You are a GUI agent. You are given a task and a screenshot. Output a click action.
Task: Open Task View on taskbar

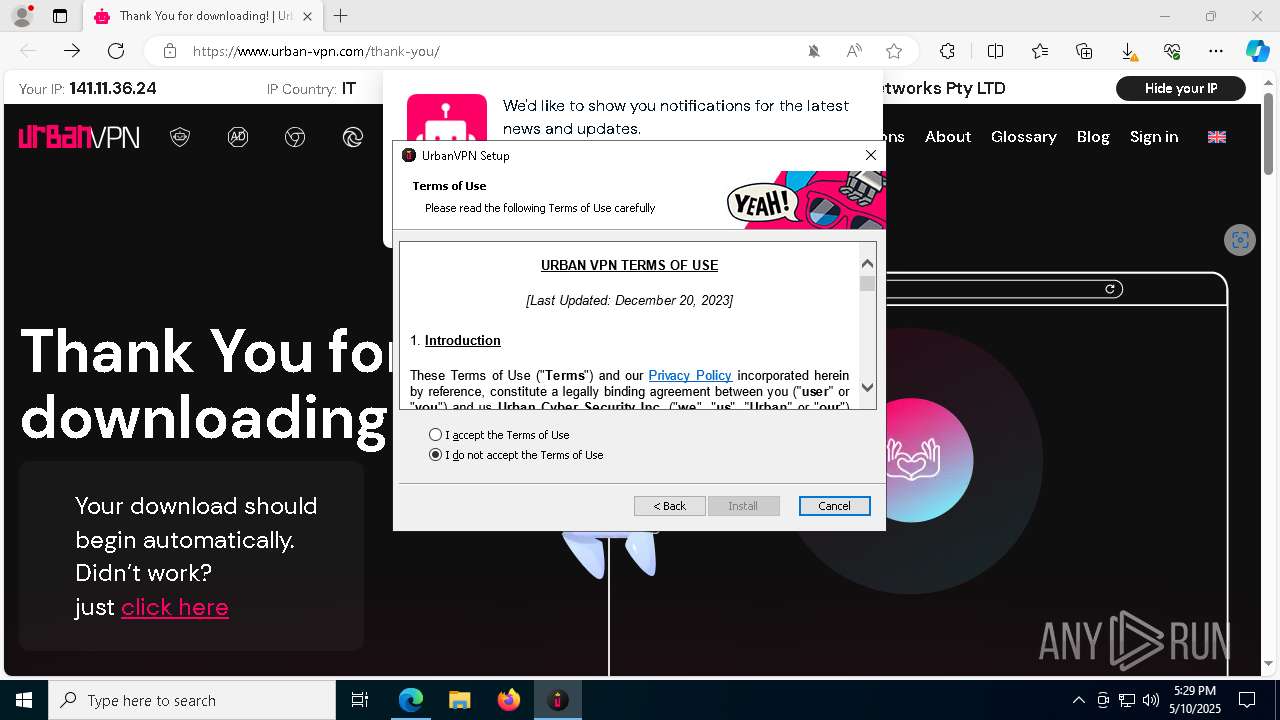click(x=360, y=700)
